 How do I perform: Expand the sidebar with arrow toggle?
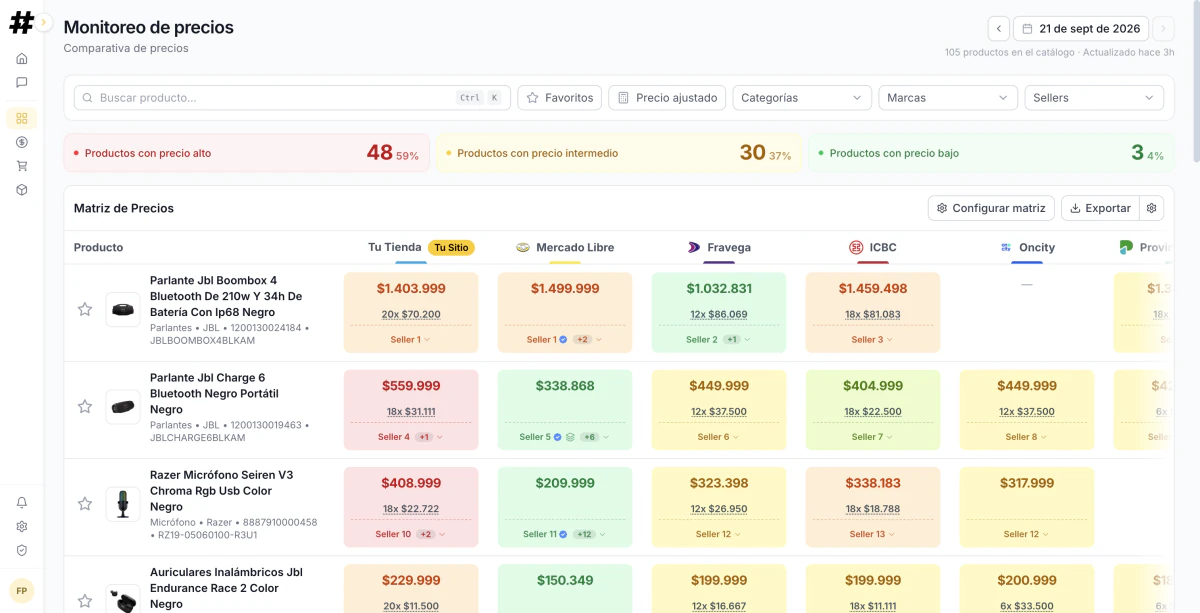(44, 22)
